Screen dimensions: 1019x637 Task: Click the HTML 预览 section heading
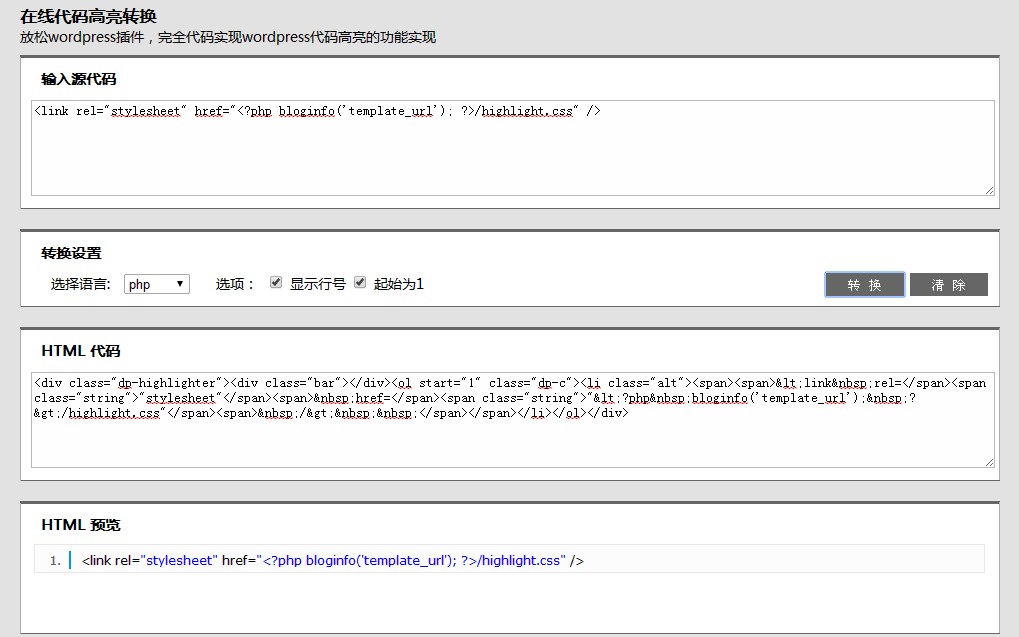(x=81, y=525)
